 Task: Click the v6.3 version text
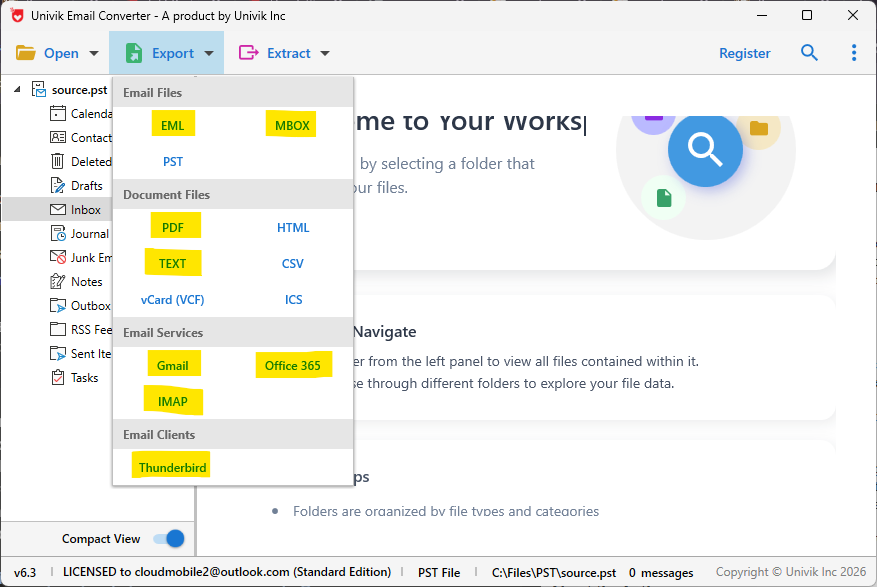click(25, 572)
